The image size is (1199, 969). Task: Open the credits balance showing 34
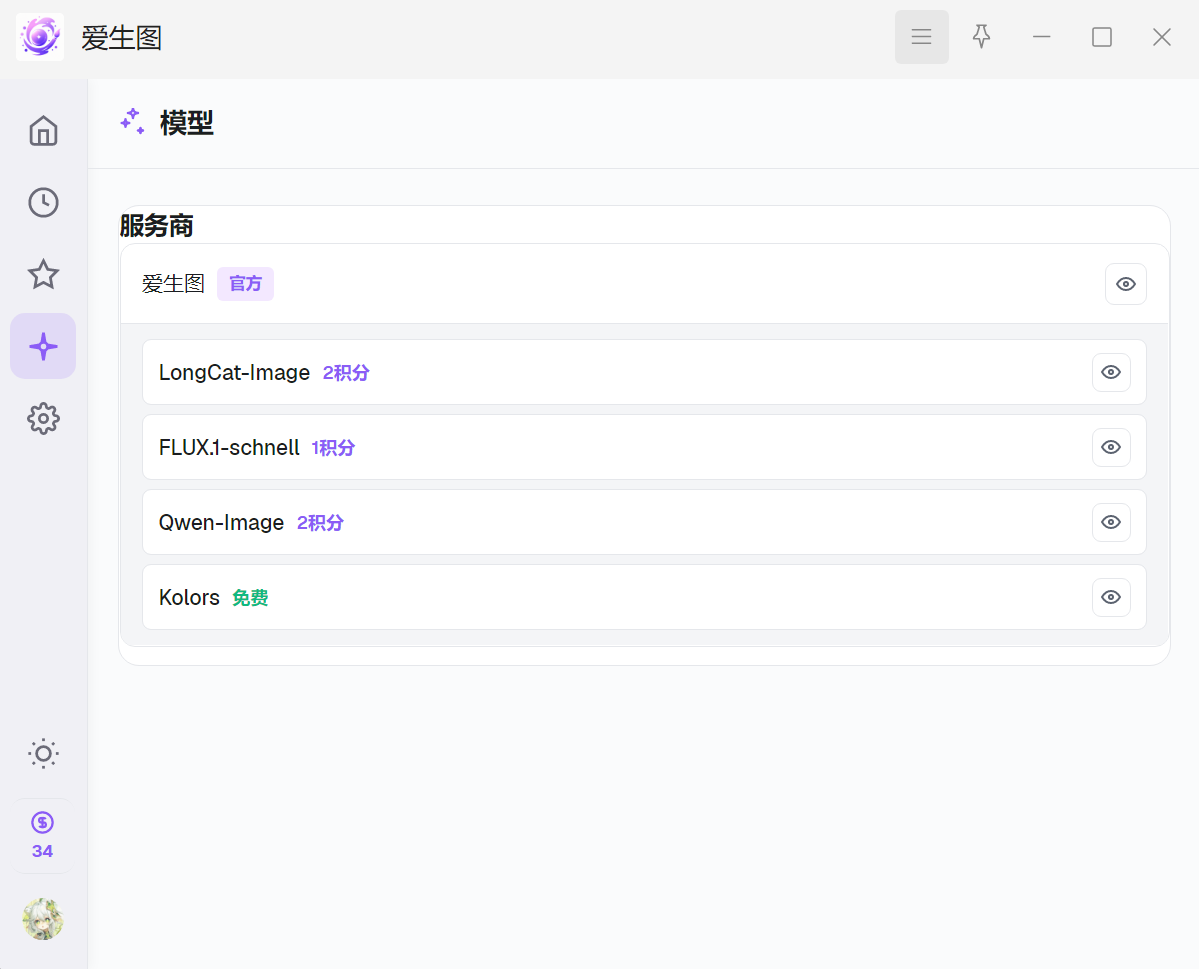pos(42,836)
